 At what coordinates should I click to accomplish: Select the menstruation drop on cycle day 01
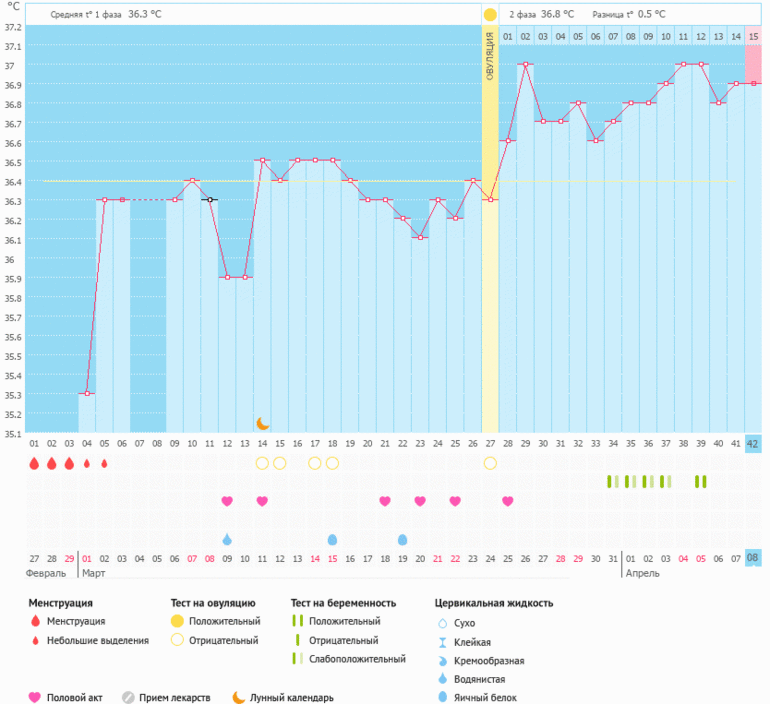(34, 463)
